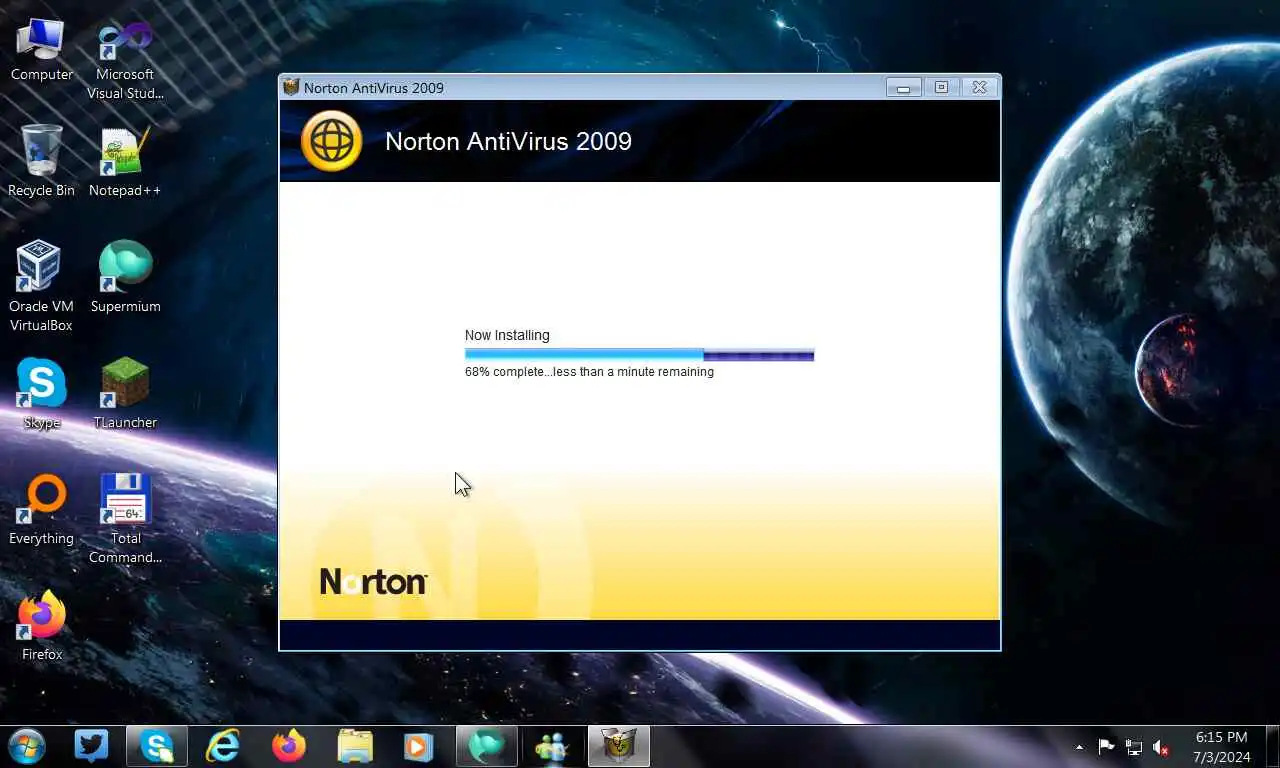
Task: Launch Internet Explorer from the taskbar
Action: point(222,746)
